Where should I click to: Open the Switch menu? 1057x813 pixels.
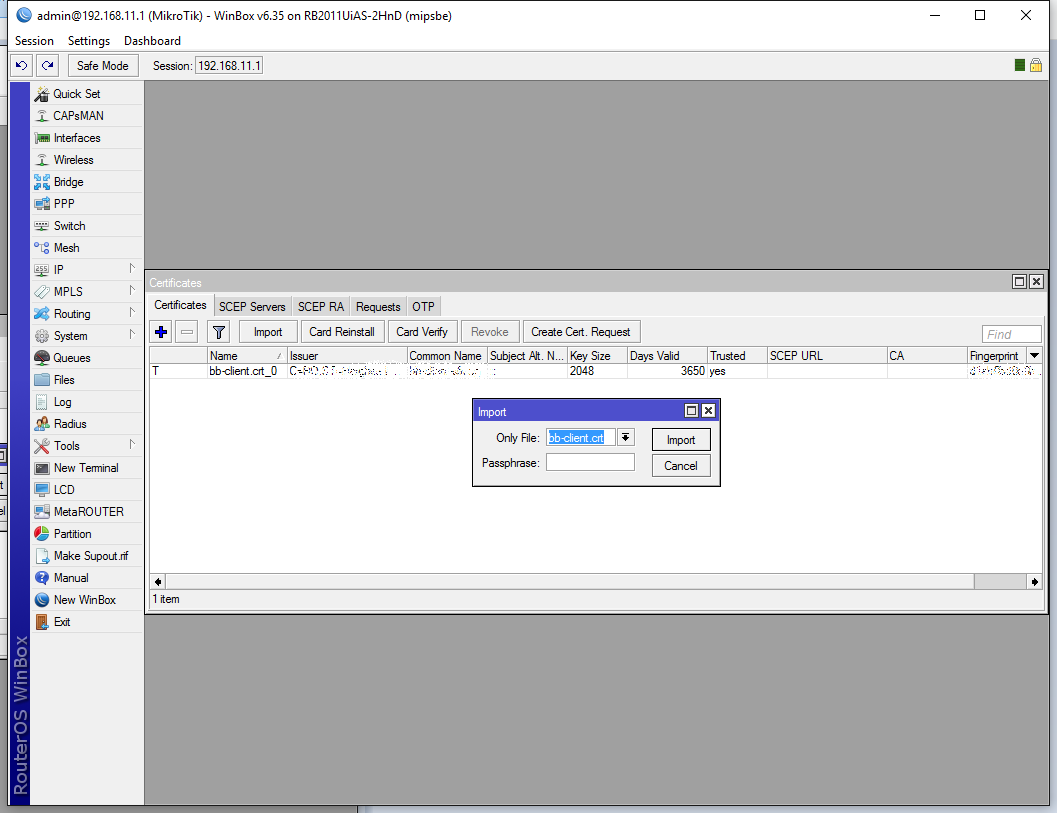coord(88,226)
